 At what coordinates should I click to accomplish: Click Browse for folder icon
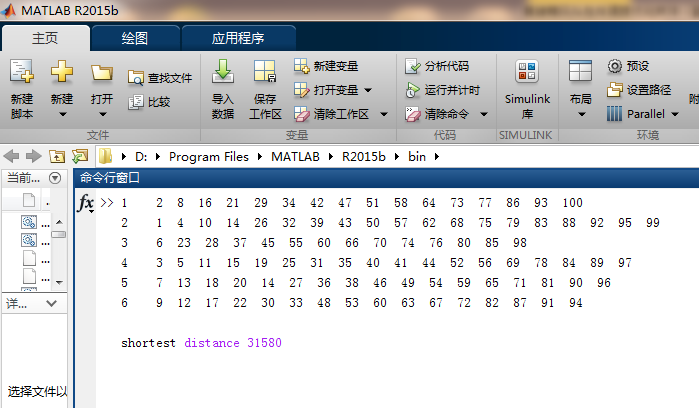coord(80,156)
